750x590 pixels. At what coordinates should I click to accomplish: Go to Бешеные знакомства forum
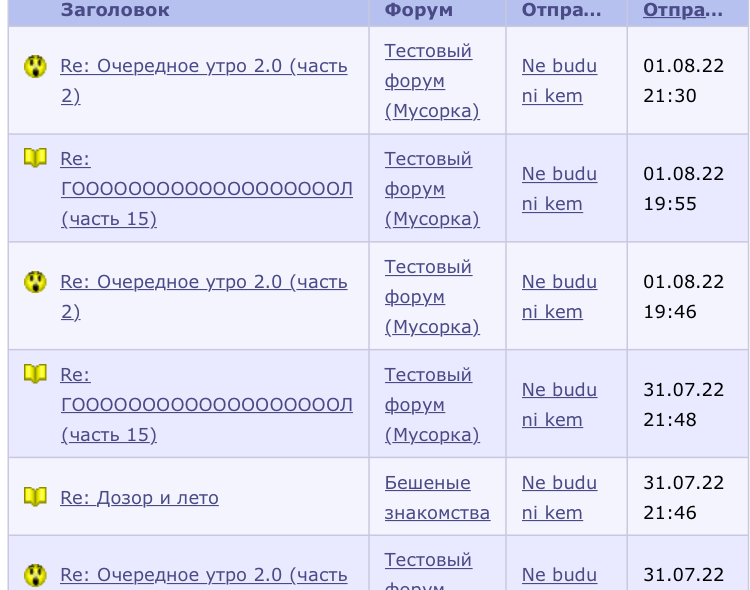tap(437, 498)
